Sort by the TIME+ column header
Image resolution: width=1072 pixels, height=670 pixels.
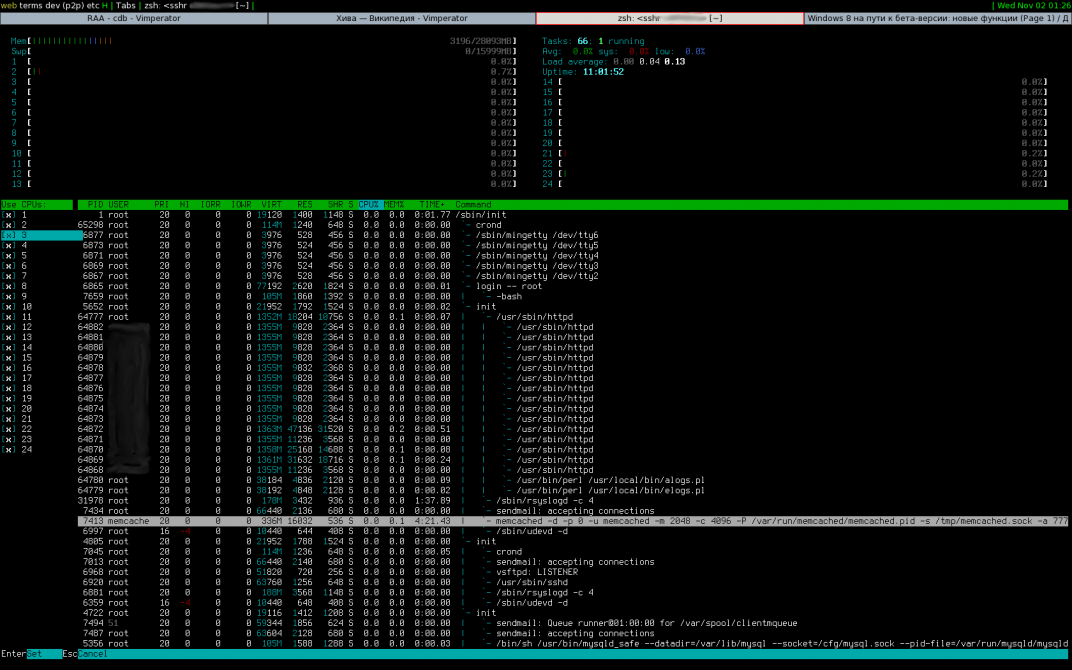(x=432, y=205)
